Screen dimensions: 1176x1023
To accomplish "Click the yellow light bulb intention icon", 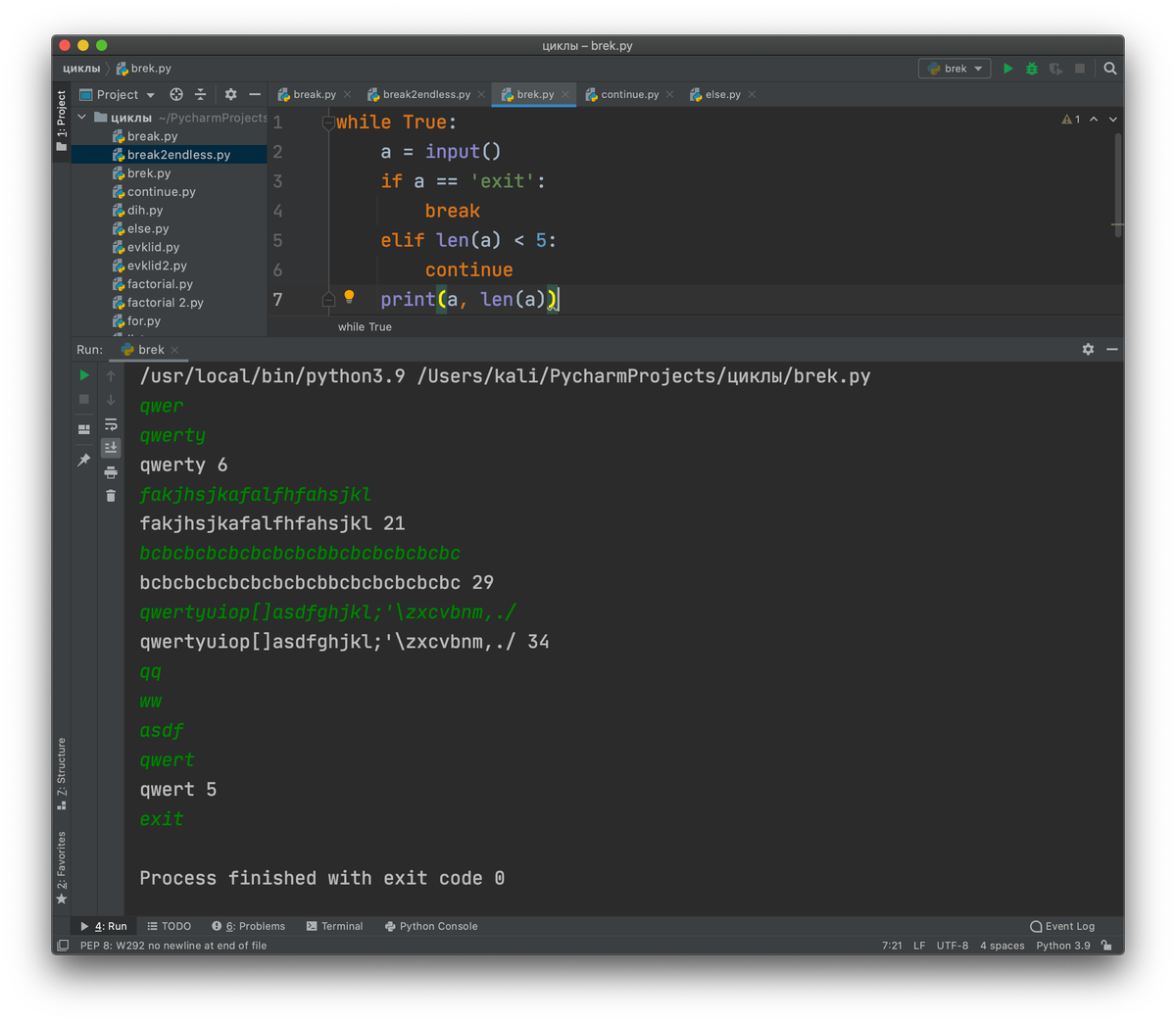I will tap(349, 296).
